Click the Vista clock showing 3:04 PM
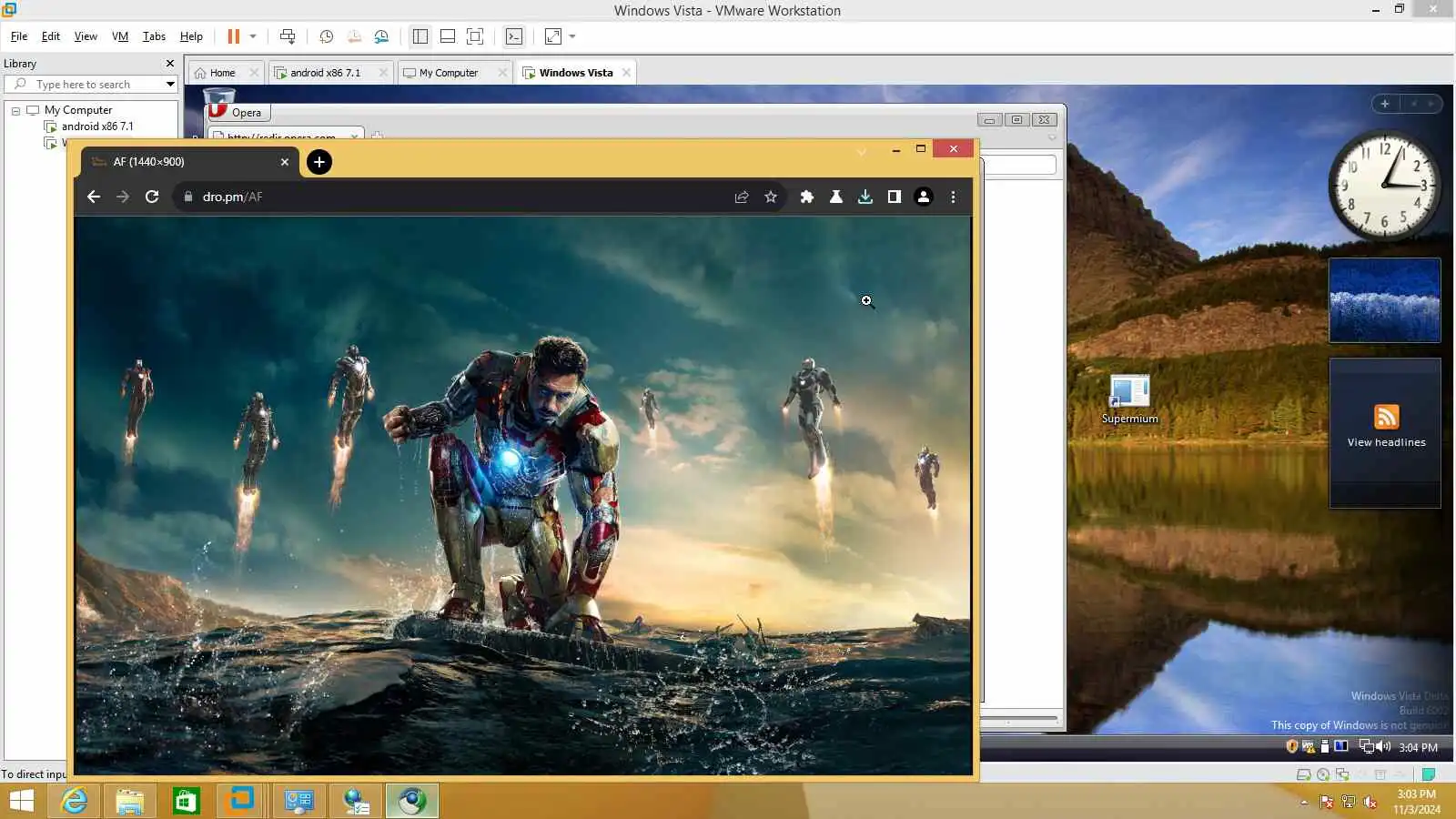 pos(1418,747)
